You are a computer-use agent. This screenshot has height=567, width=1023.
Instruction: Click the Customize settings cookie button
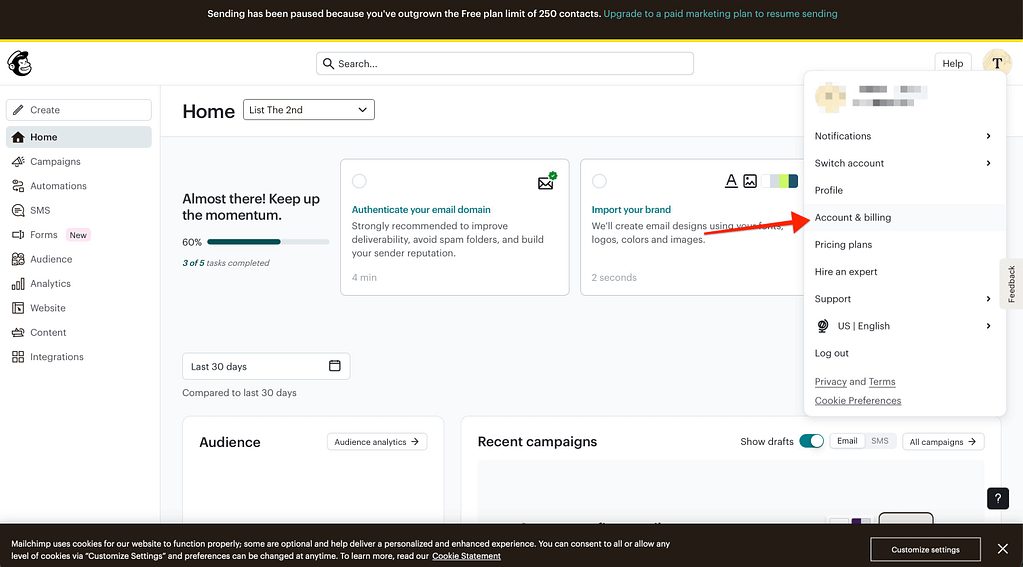click(x=925, y=549)
